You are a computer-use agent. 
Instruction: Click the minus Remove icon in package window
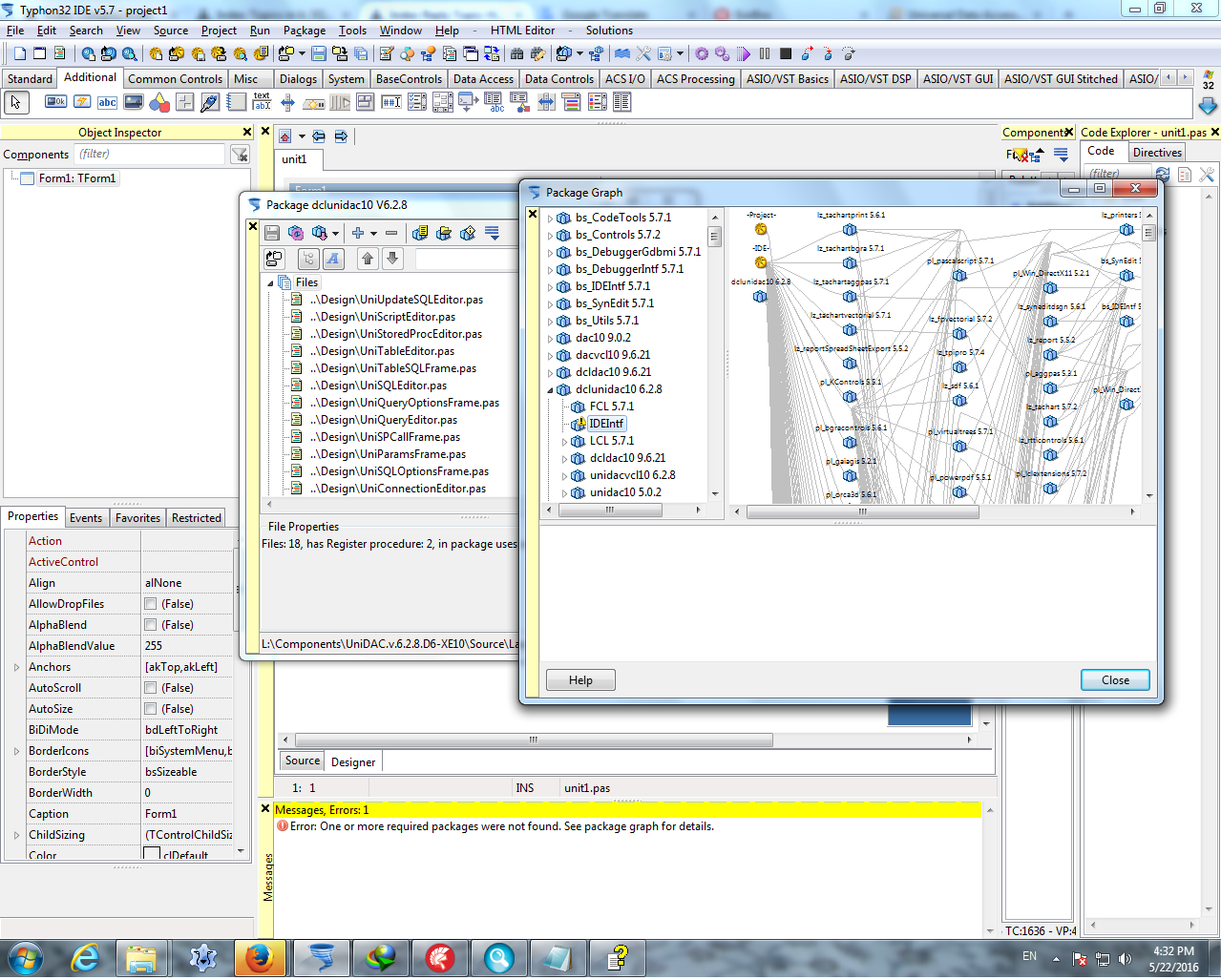(391, 233)
